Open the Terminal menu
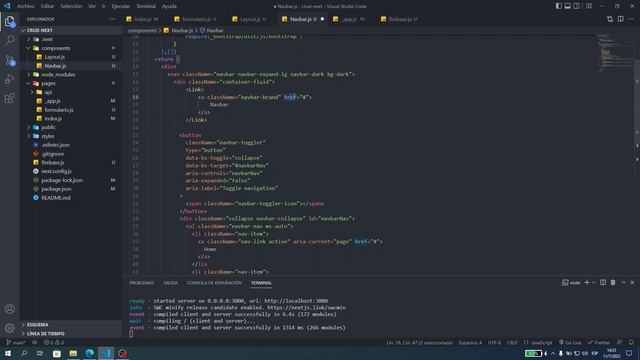The height and width of the screenshot is (360, 640). pos(146,6)
